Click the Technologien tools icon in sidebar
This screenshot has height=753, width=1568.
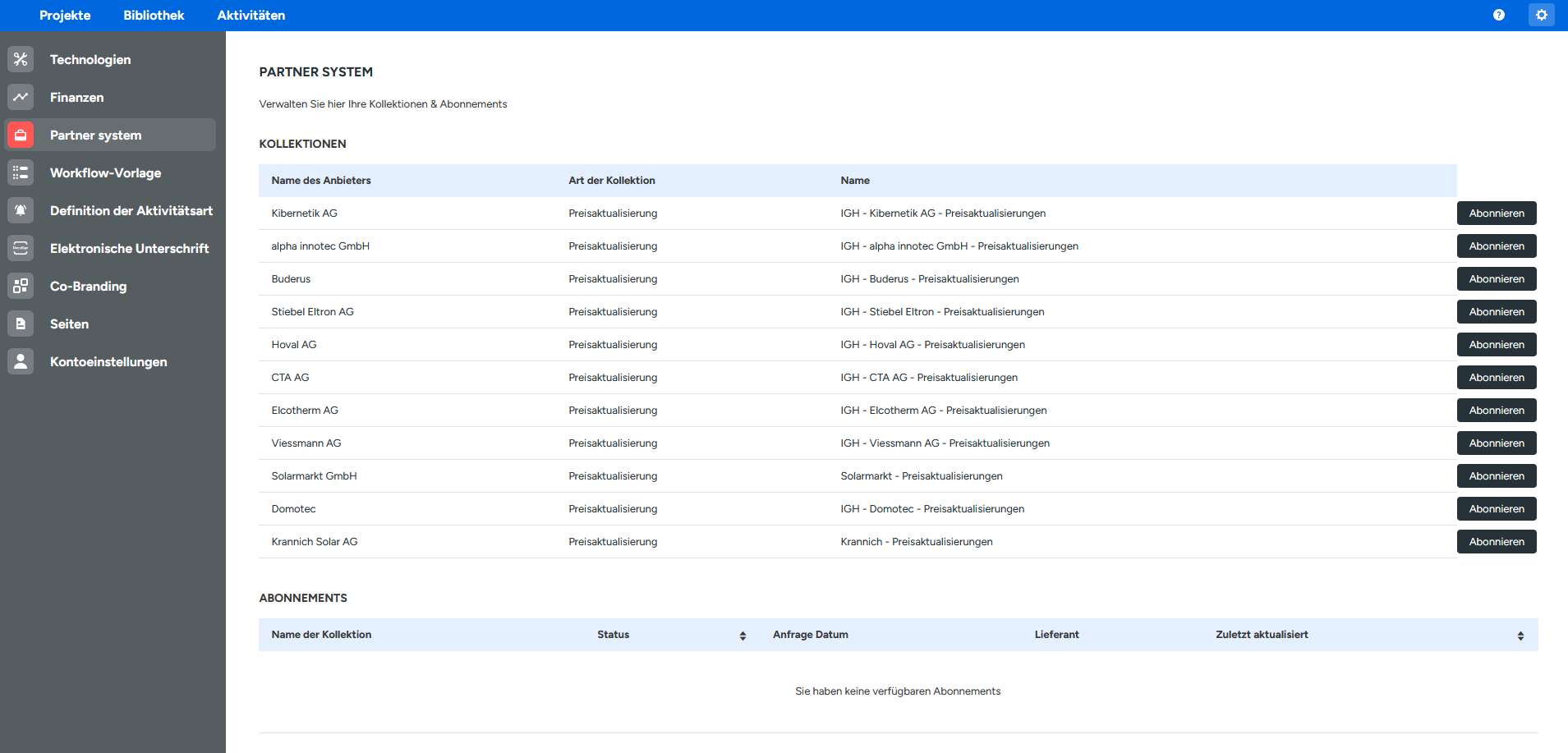21,59
